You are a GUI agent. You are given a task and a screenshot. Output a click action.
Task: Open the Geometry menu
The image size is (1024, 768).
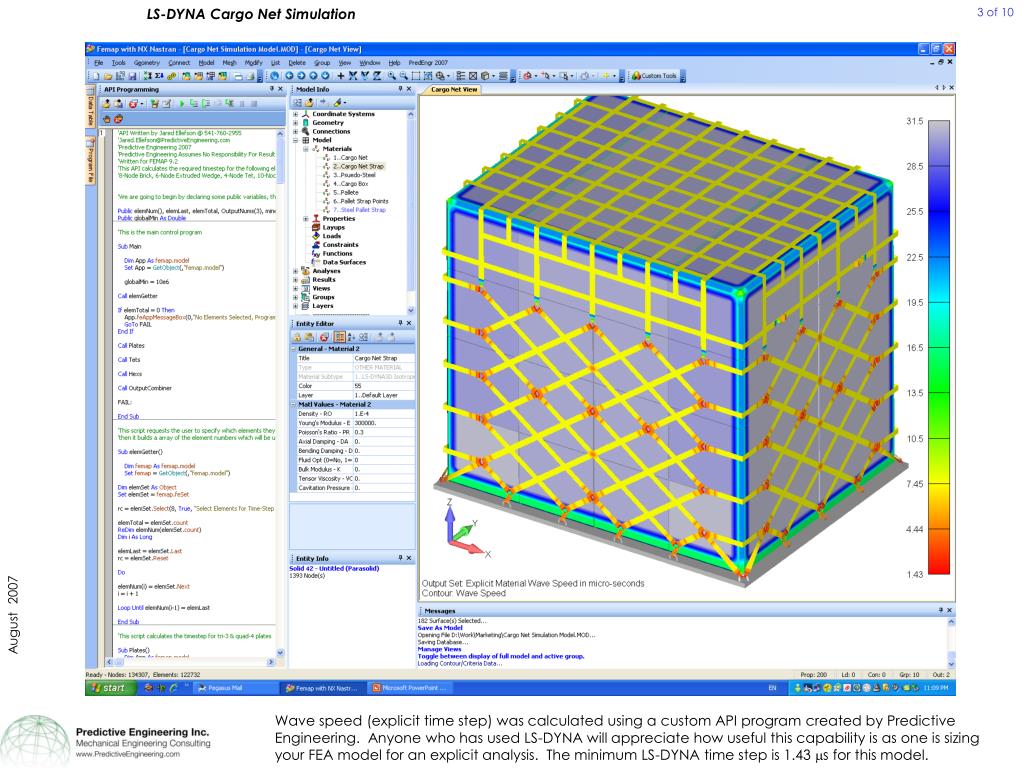pyautogui.click(x=146, y=63)
